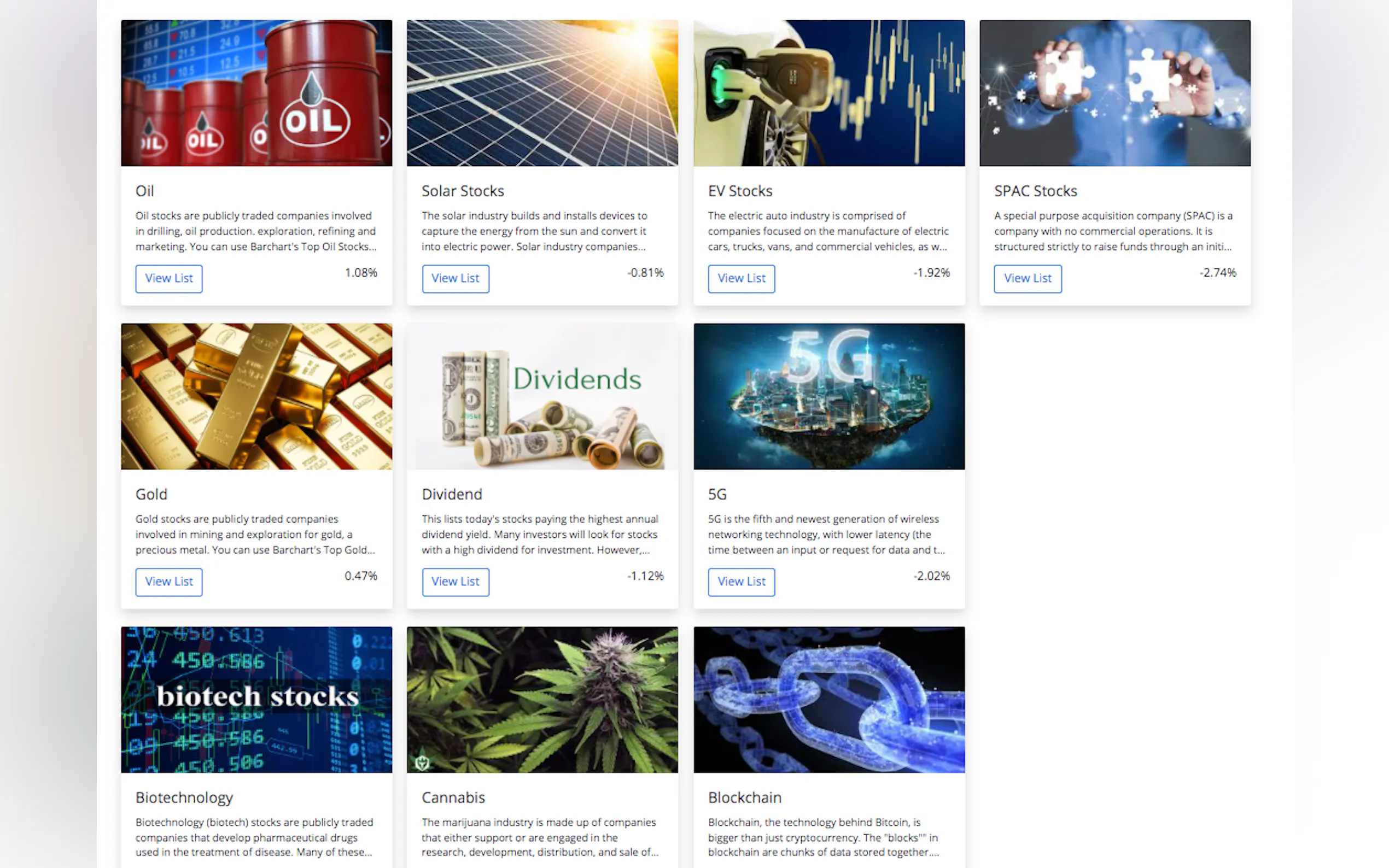Image resolution: width=1389 pixels, height=868 pixels.
Task: Select the red oil barrels image
Action: (x=256, y=93)
